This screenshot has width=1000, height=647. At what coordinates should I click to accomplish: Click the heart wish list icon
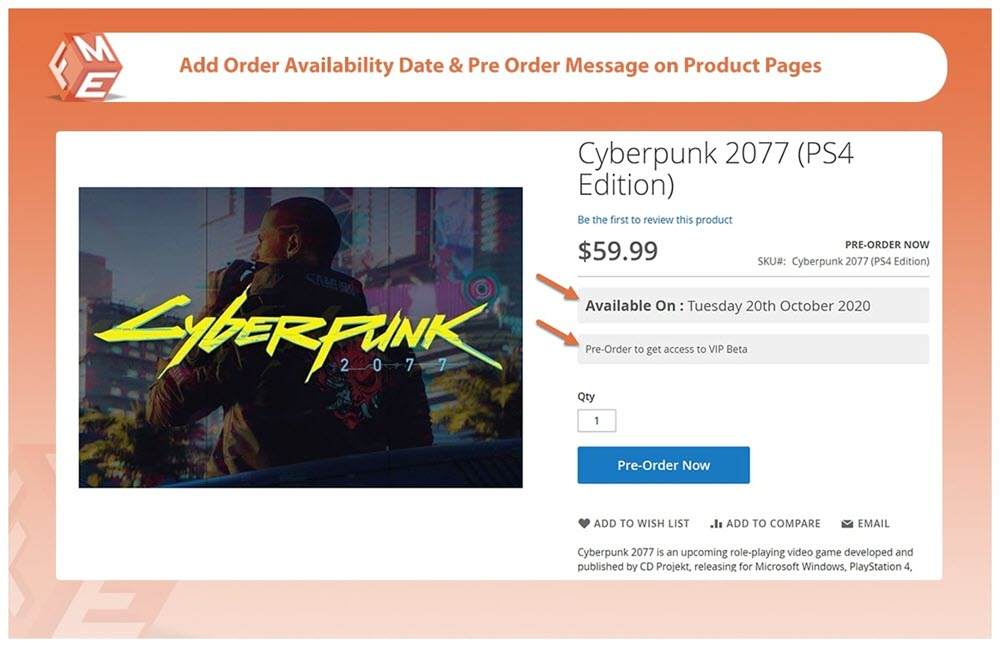(584, 523)
